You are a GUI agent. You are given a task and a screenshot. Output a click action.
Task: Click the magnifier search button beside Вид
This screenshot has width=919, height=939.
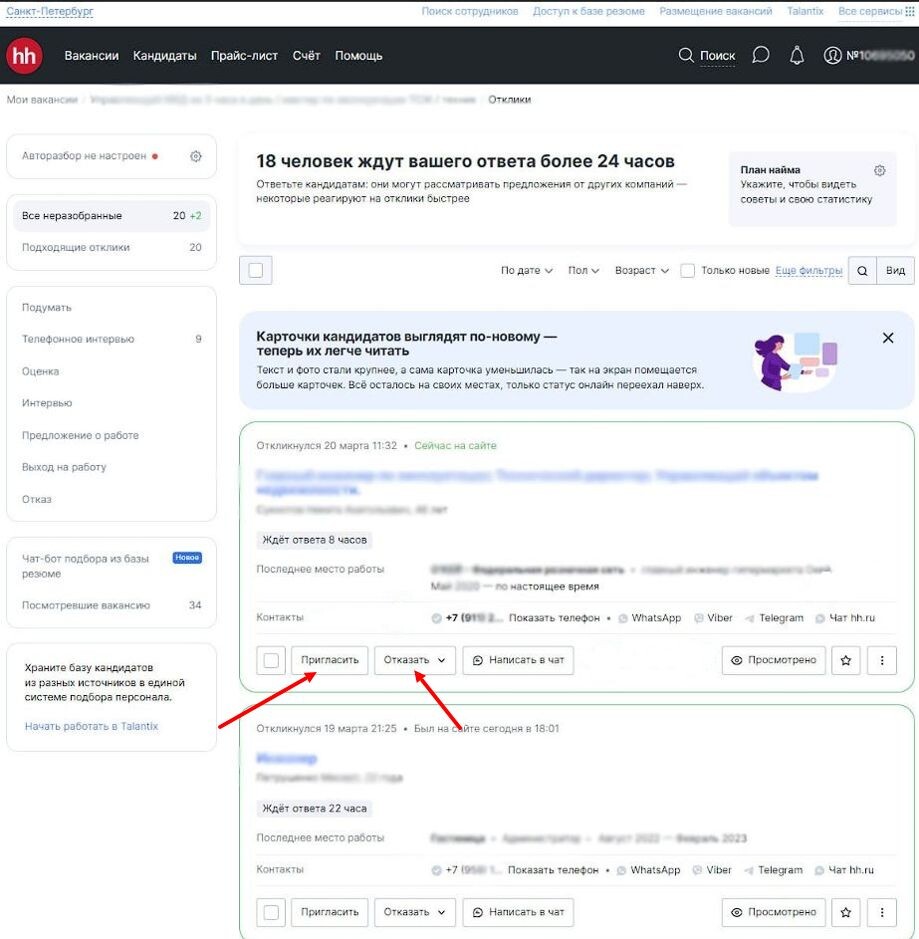862,271
